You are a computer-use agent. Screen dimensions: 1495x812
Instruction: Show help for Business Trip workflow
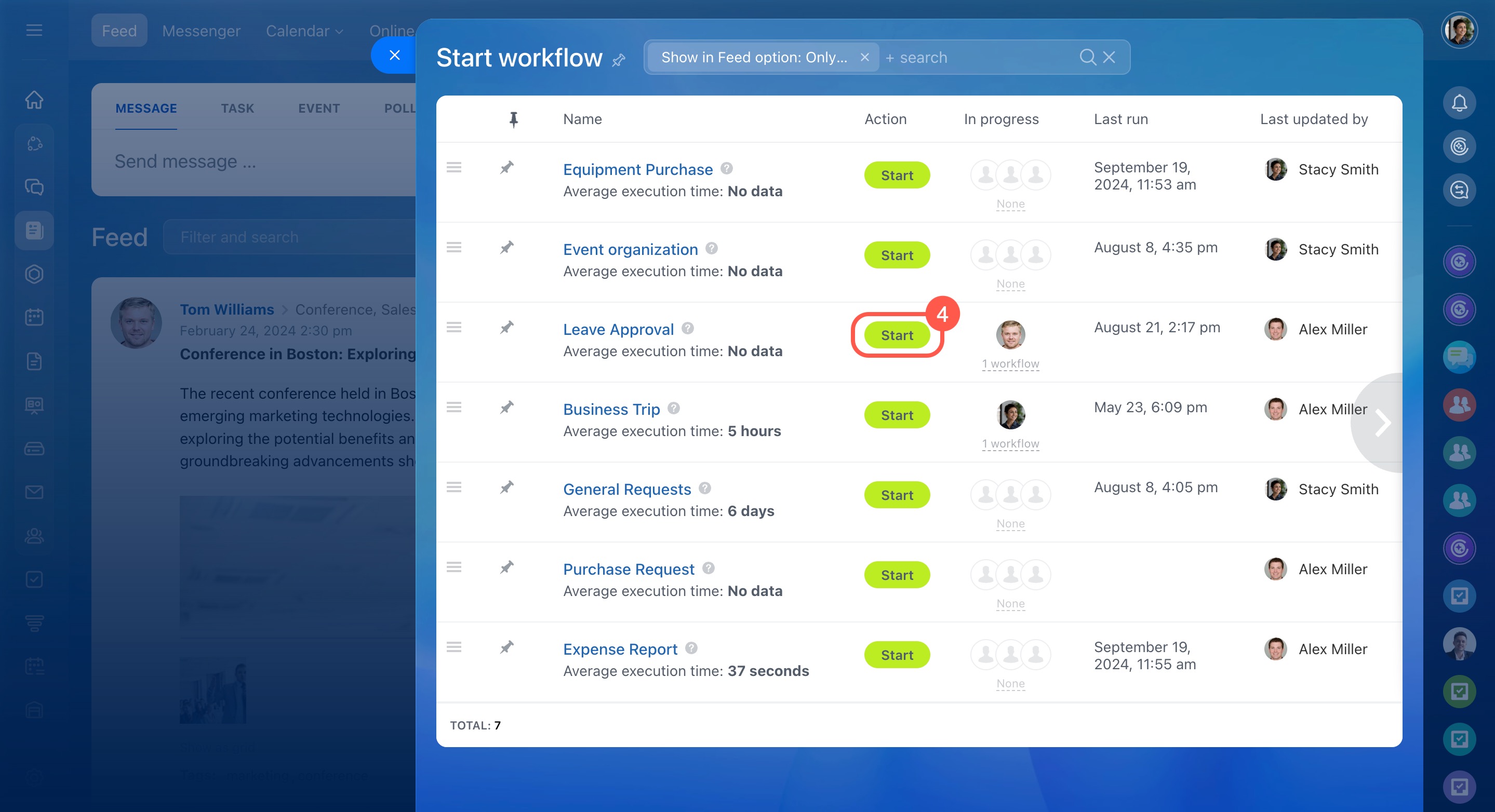pos(673,408)
